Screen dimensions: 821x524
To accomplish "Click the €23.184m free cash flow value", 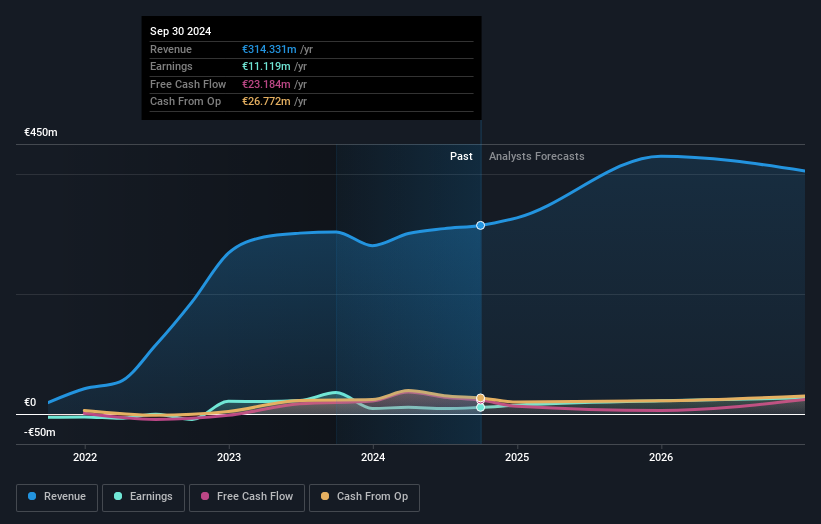I will pyautogui.click(x=266, y=84).
